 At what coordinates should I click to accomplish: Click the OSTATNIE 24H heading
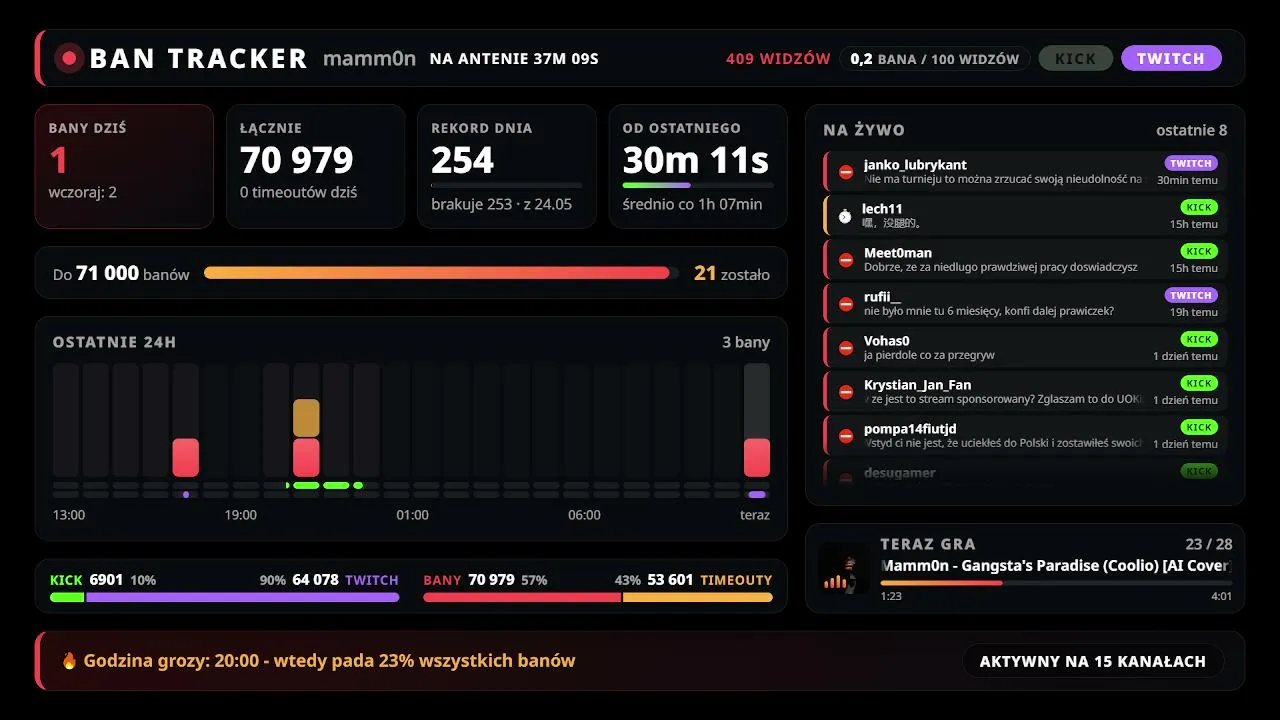tap(114, 342)
